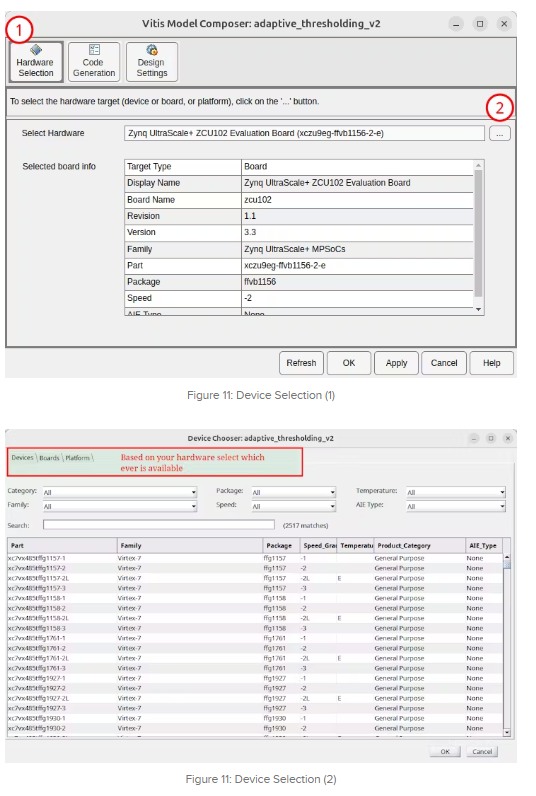Sort by the Package column header
536x796 pixels.
(281, 546)
